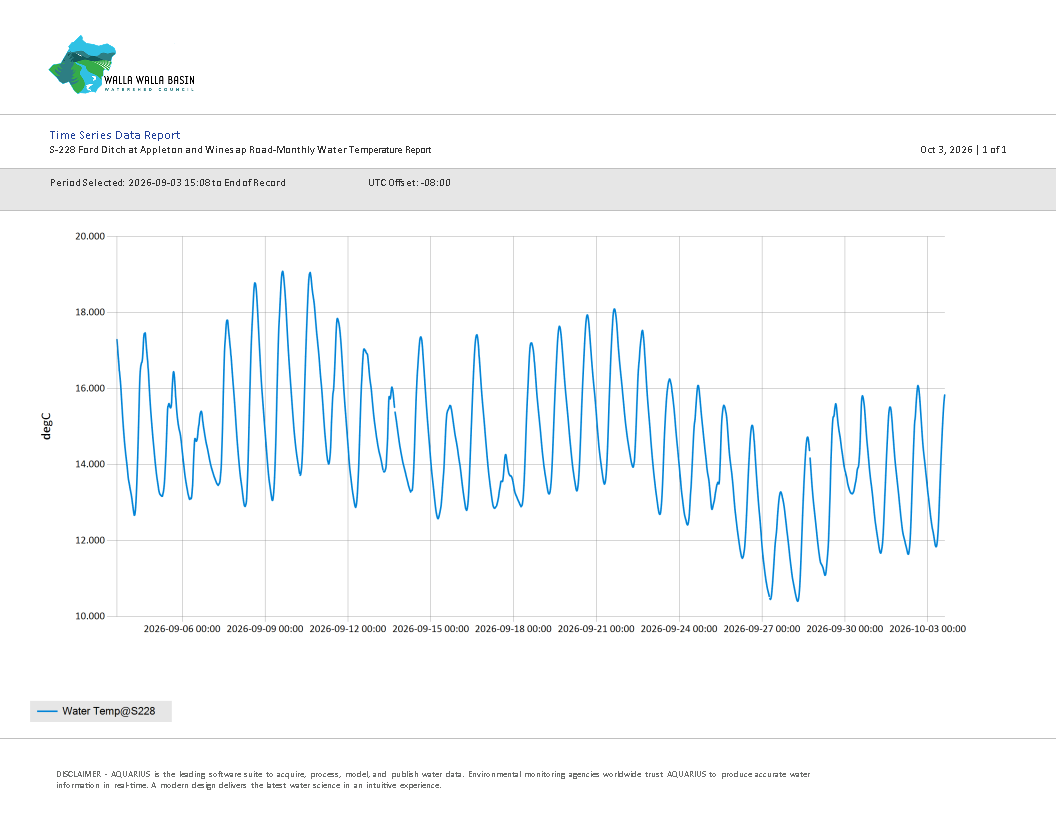Click the 2026-09-30 00:00 x-axis label

pyautogui.click(x=845, y=629)
